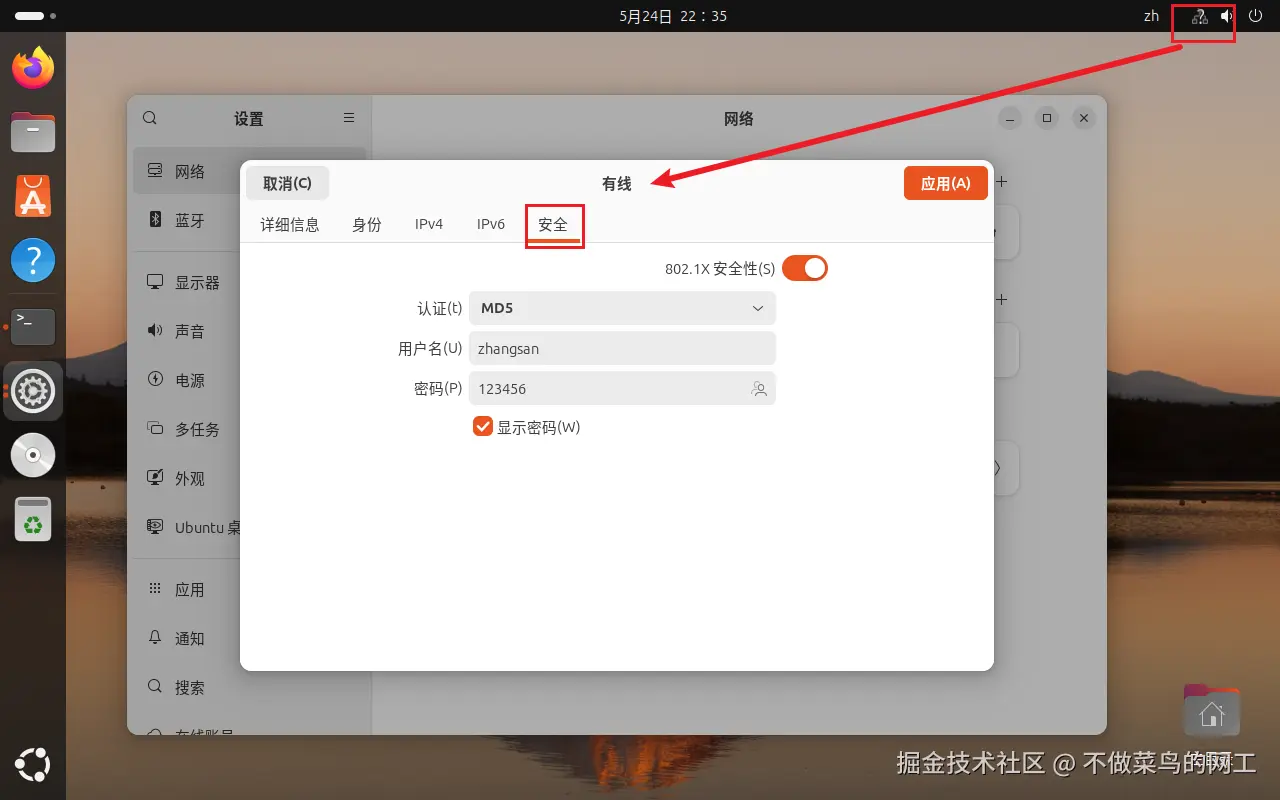This screenshot has width=1280, height=800.
Task: Close the Settings window
Action: coord(1084,118)
